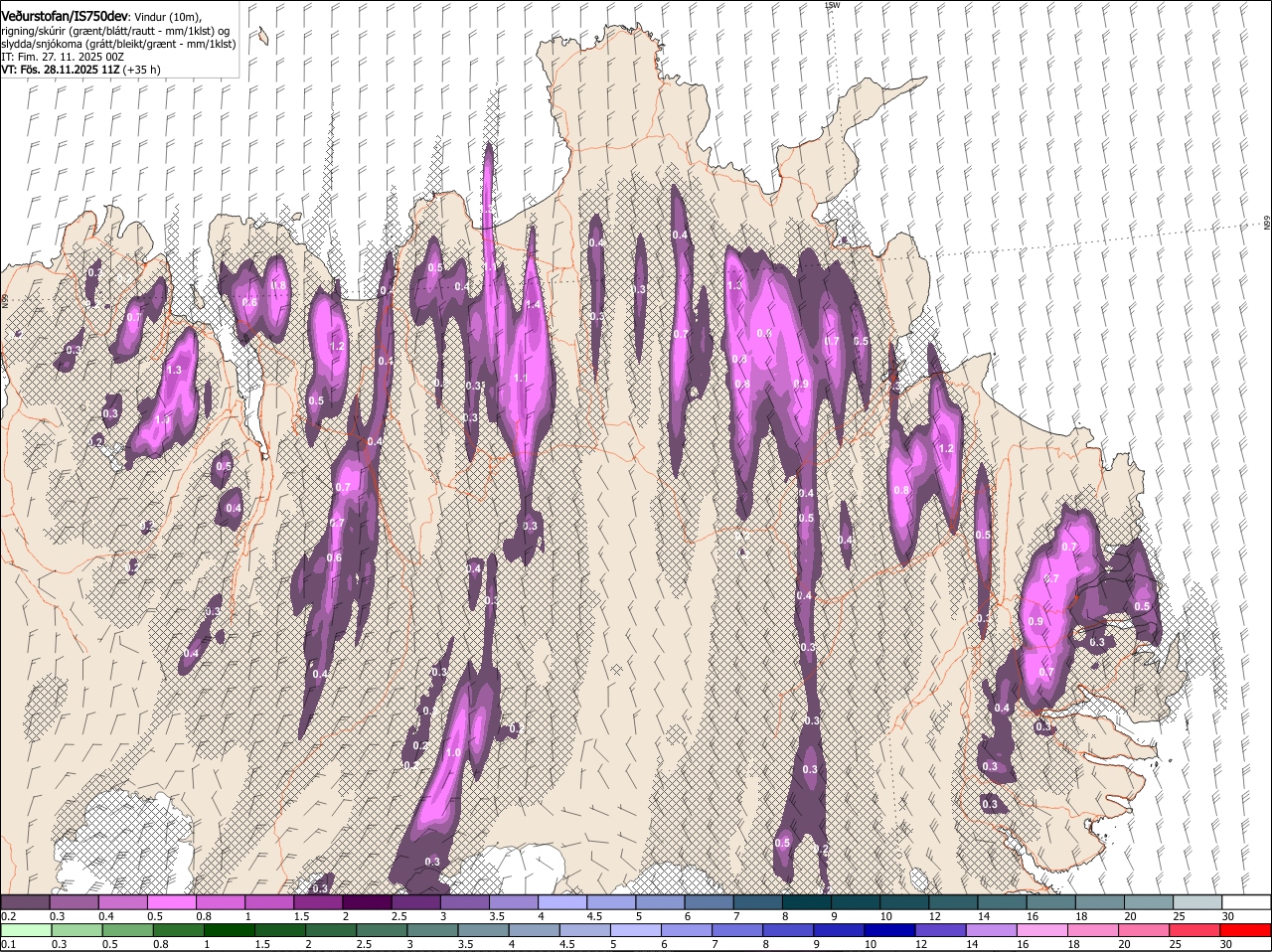Click the white 30 swatch in top legend row

coord(1246,902)
